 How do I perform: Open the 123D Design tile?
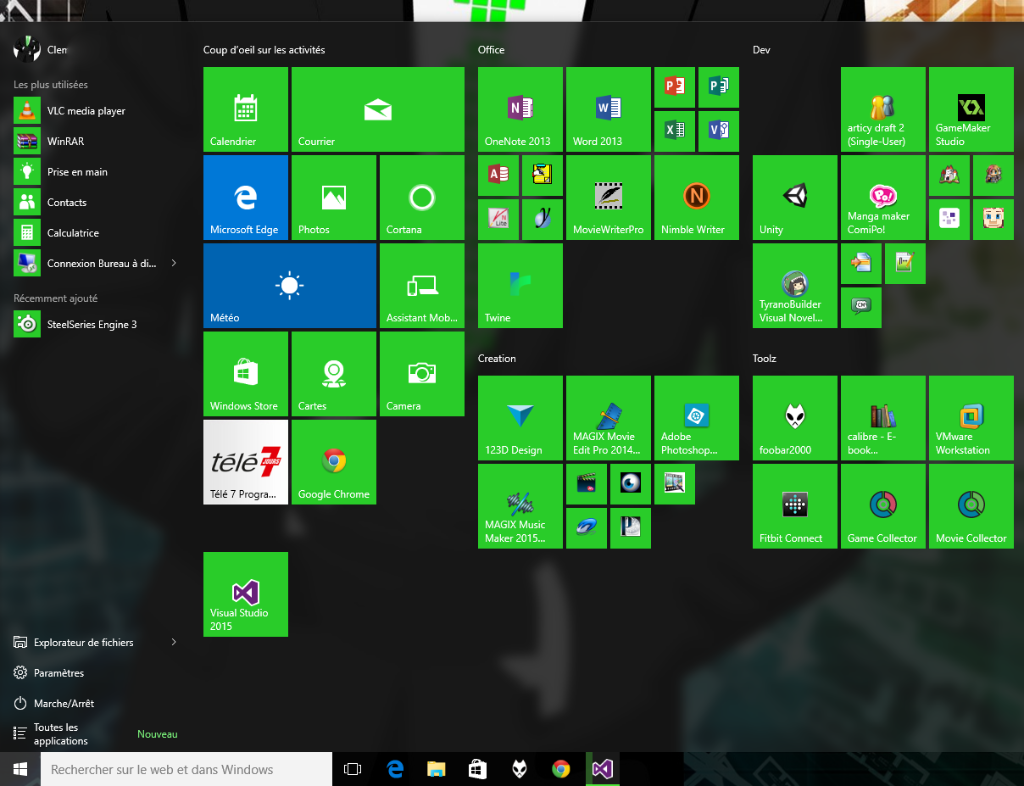point(520,418)
